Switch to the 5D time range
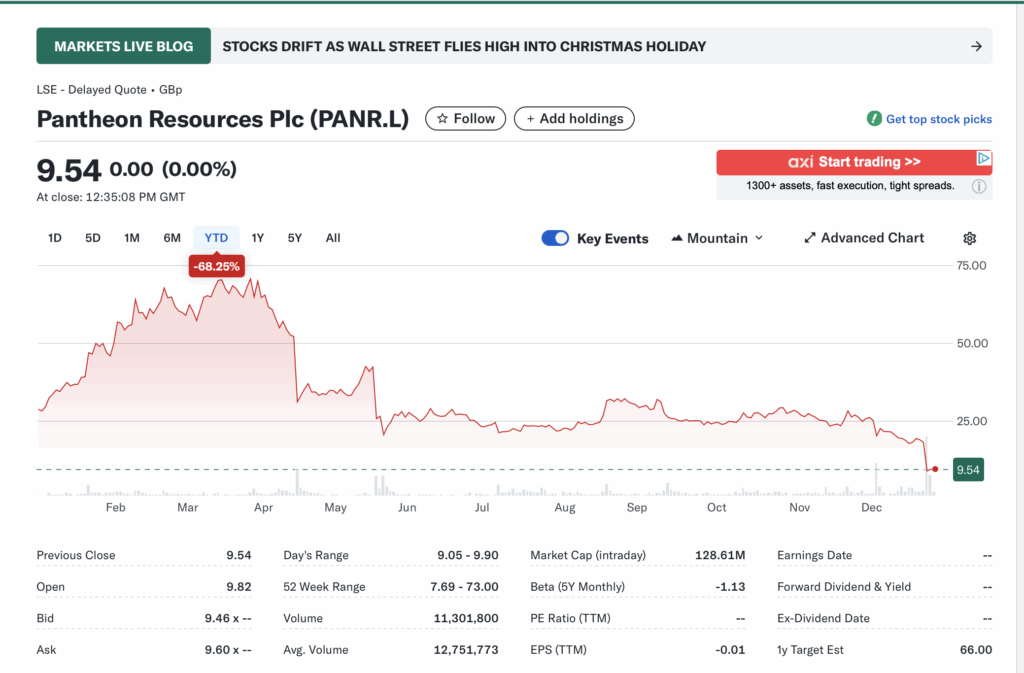 tap(91, 238)
